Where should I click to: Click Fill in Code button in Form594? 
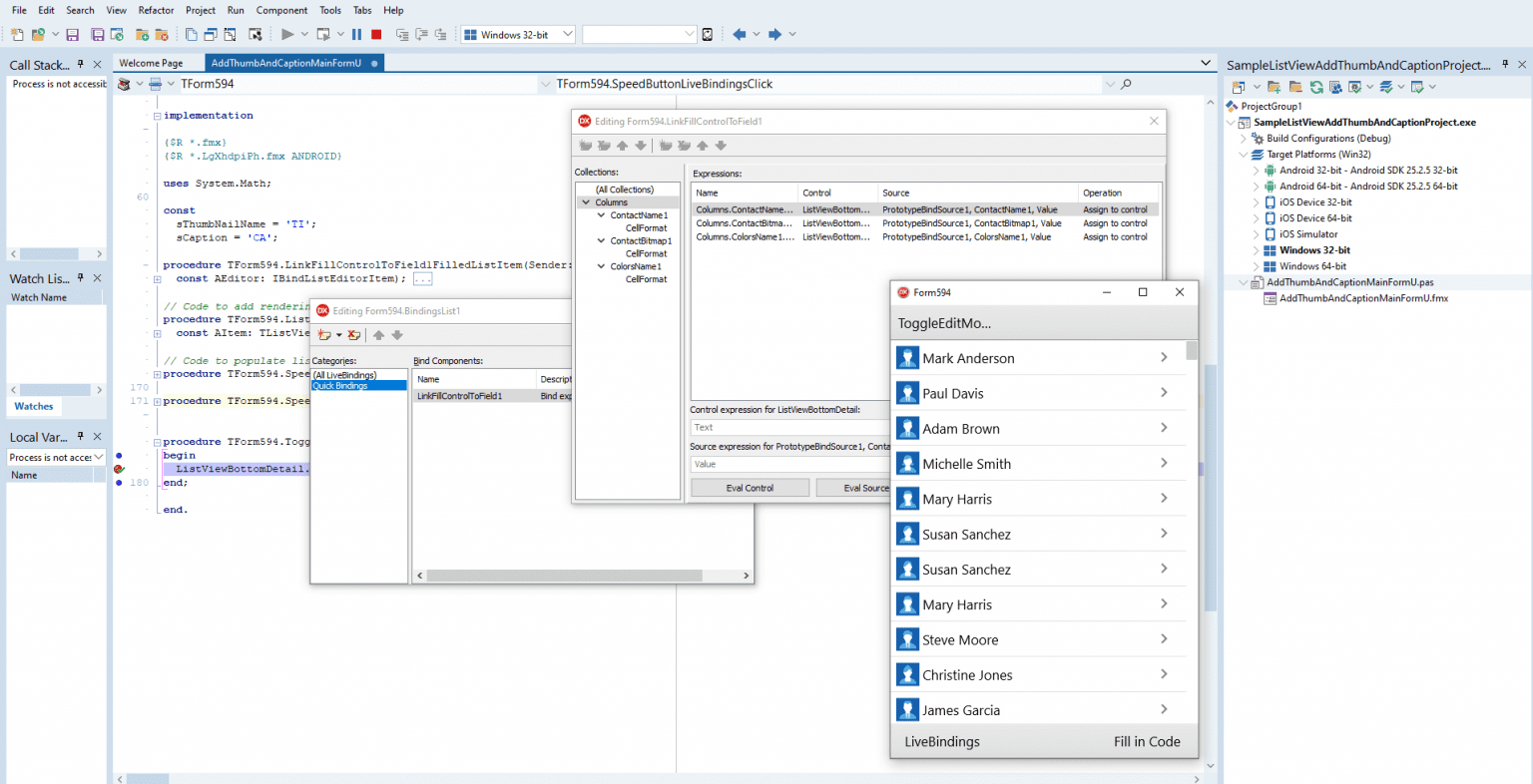tap(1147, 741)
